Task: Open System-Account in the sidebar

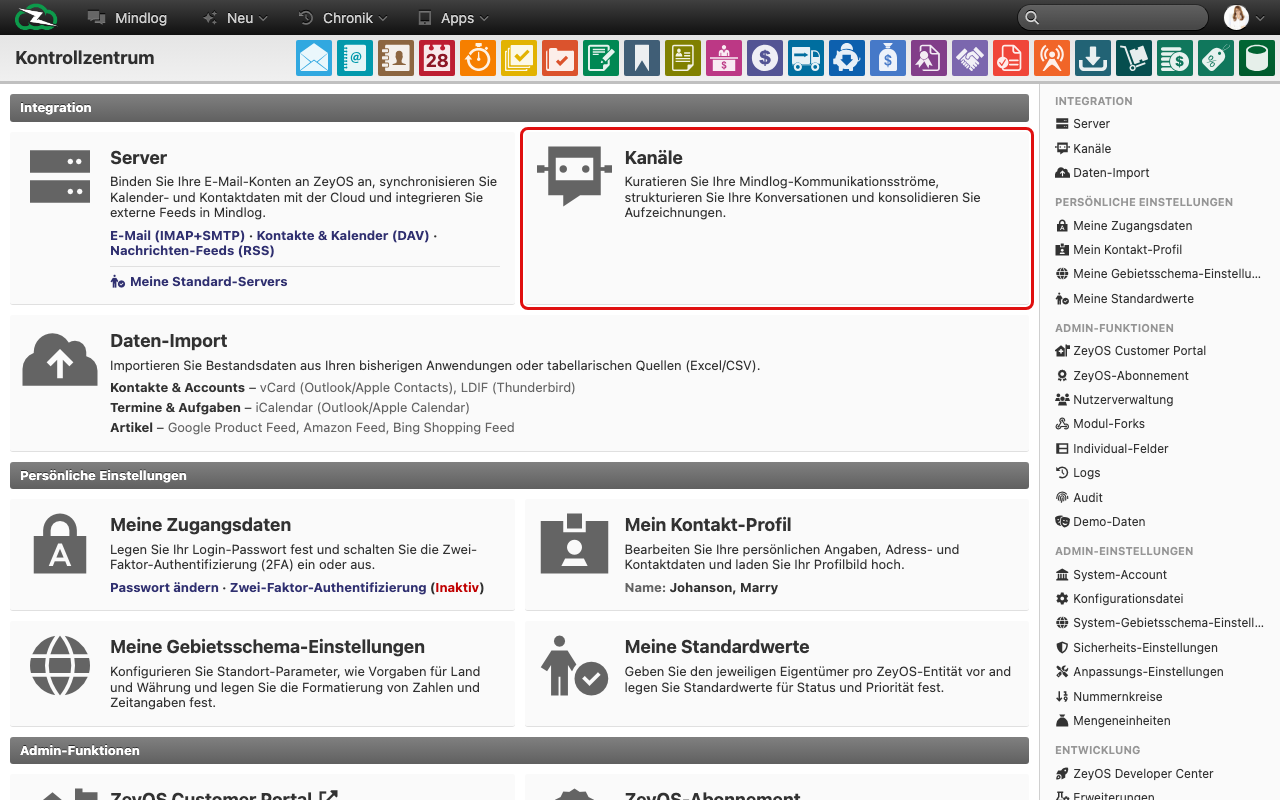Action: point(1111,575)
